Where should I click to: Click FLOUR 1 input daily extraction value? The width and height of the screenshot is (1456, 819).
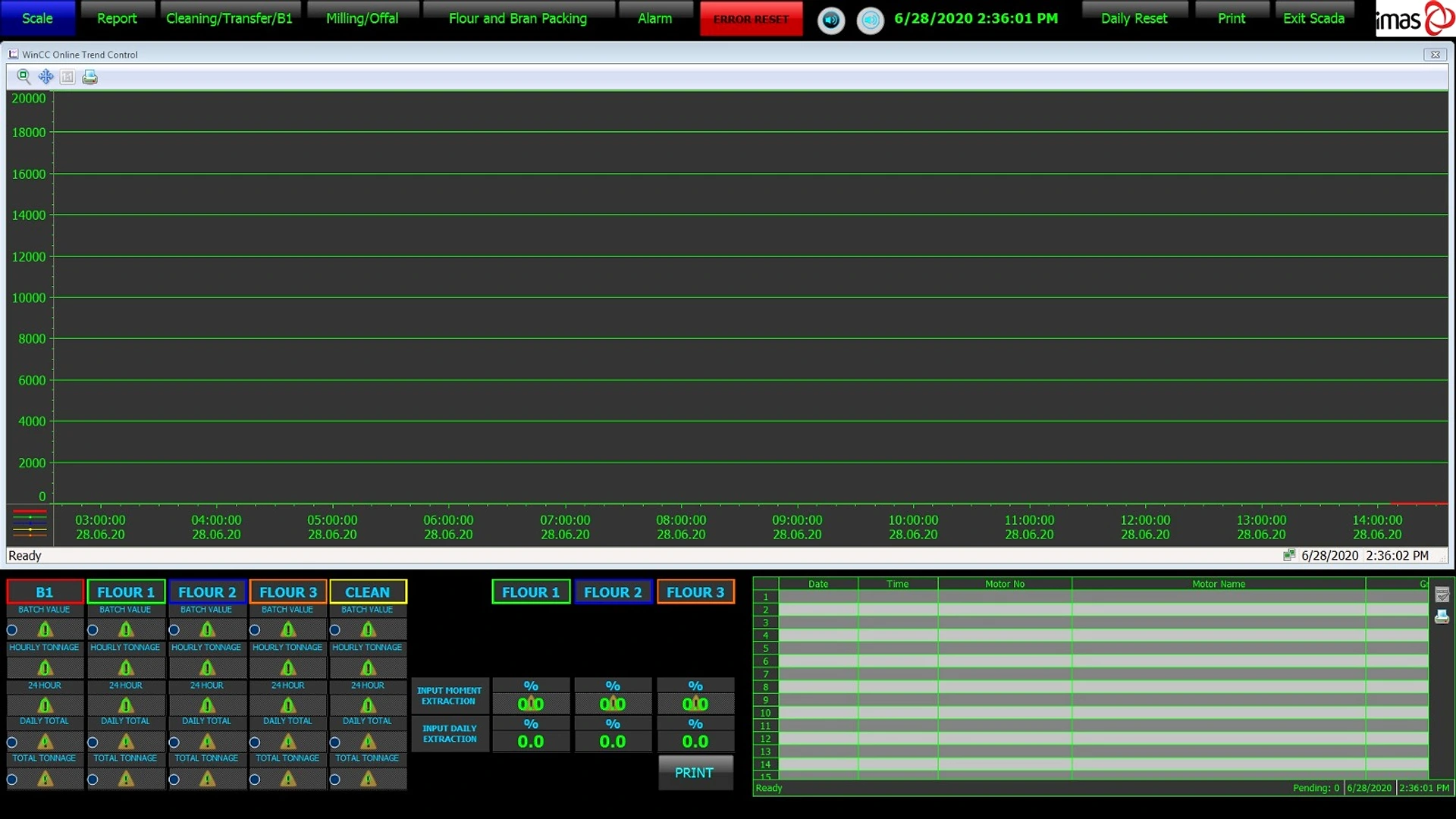click(x=531, y=742)
